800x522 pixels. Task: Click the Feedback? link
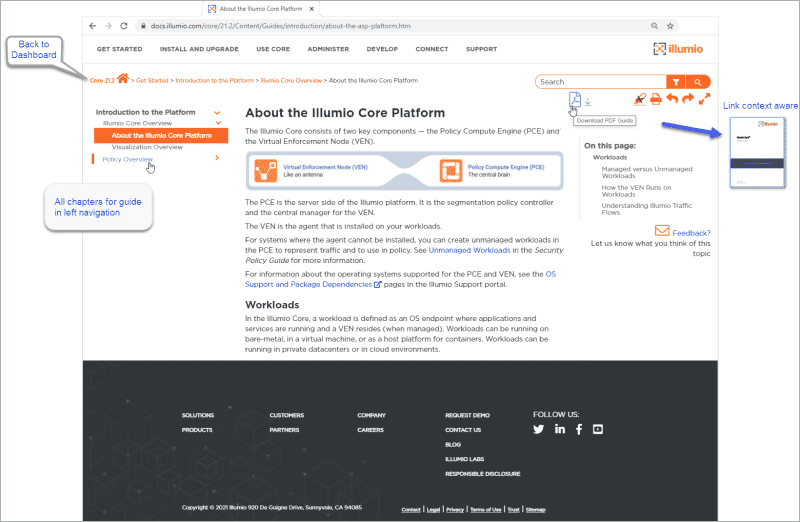coord(691,233)
